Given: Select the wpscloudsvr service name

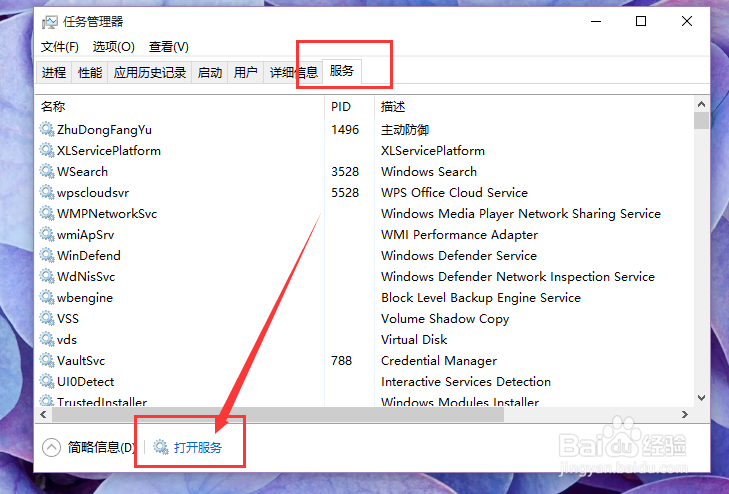Looking at the screenshot, I should click(x=93, y=193).
